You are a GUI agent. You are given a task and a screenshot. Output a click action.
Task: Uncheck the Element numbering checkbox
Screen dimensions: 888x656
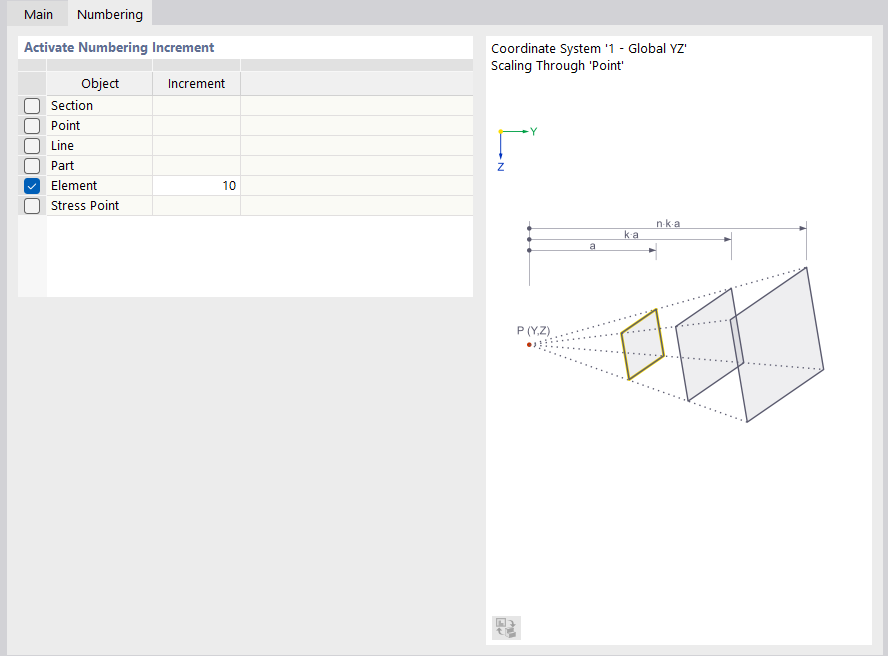coord(32,186)
